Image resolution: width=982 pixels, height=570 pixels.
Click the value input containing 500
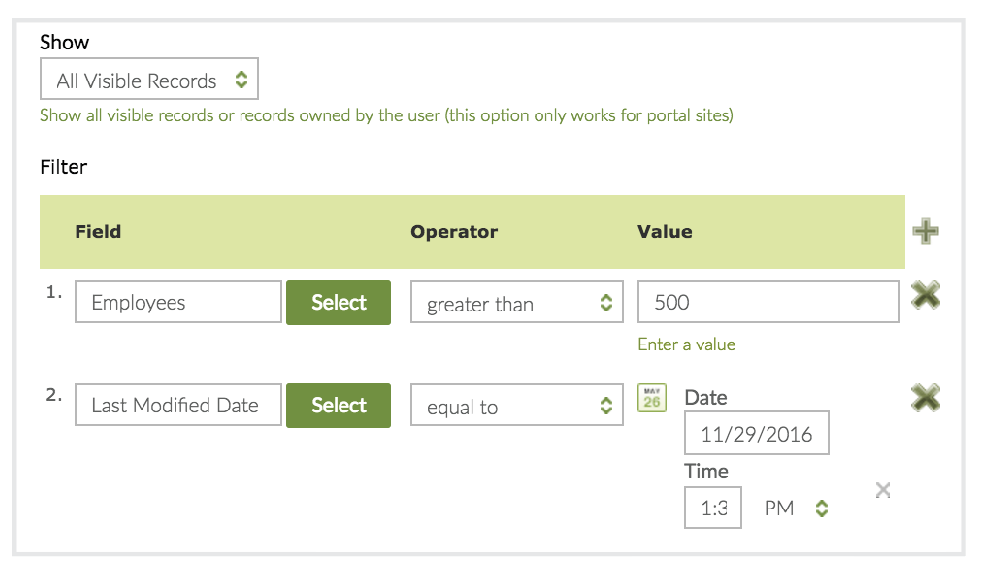click(x=767, y=302)
